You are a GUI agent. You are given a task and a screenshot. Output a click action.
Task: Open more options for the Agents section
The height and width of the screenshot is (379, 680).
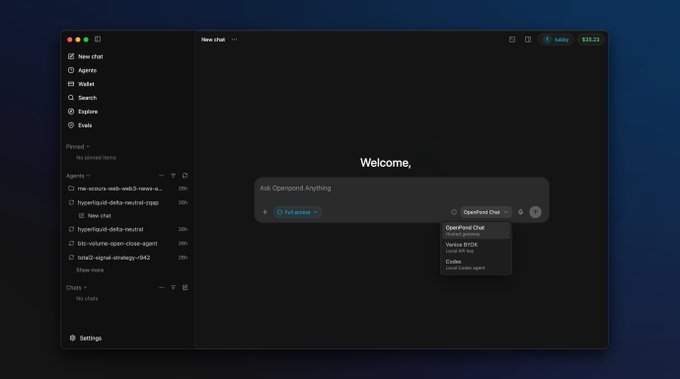tap(161, 176)
